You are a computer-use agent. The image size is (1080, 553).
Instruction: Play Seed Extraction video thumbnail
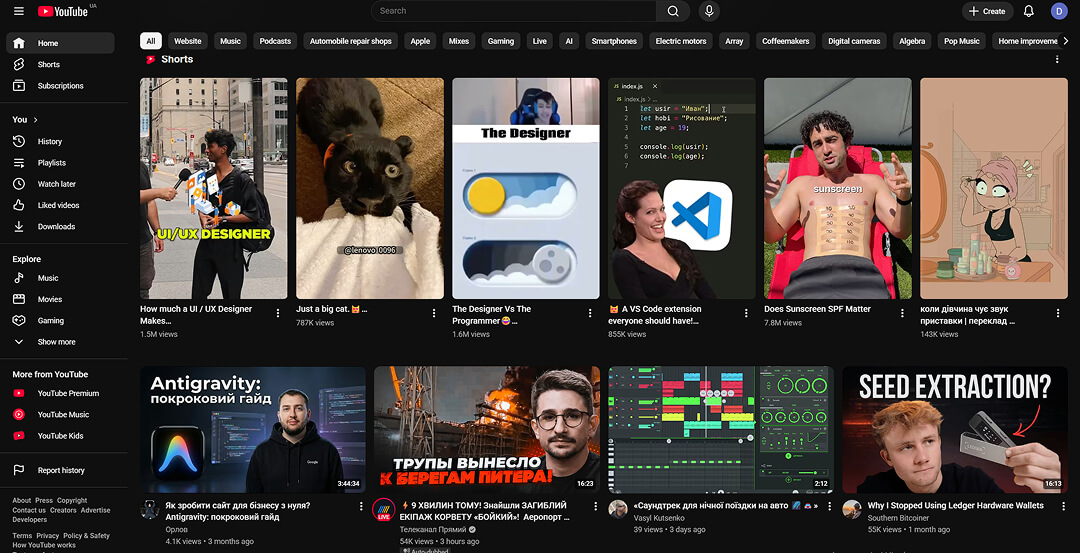[955, 430]
